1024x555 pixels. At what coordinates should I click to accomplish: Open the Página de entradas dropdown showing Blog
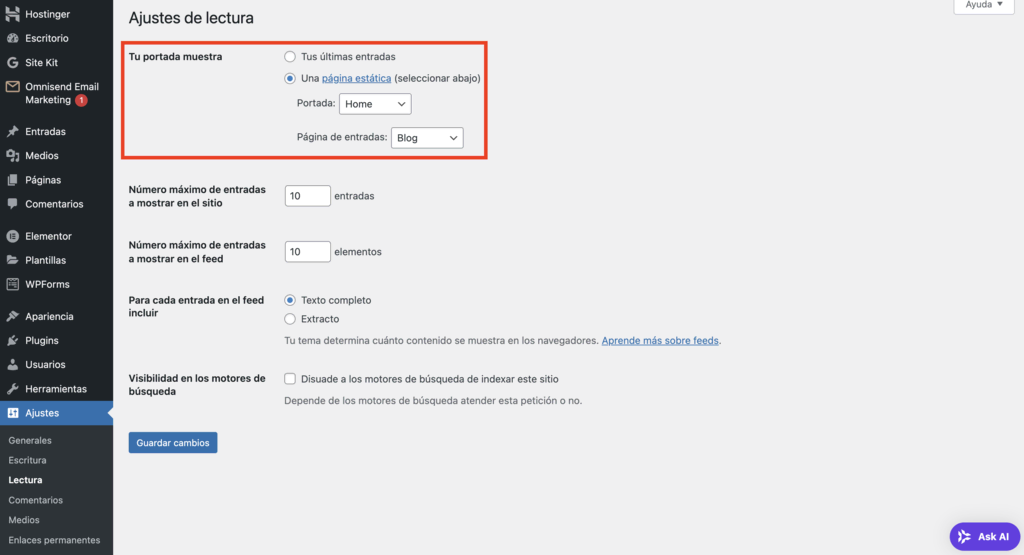[x=427, y=138]
